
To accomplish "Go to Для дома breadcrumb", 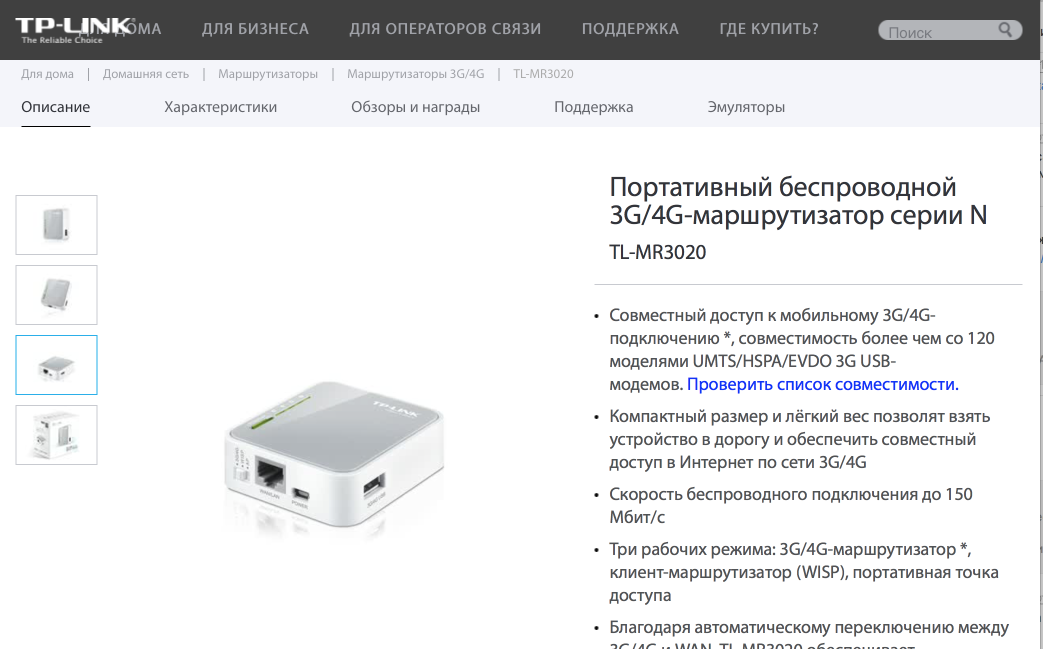I will tap(47, 74).
